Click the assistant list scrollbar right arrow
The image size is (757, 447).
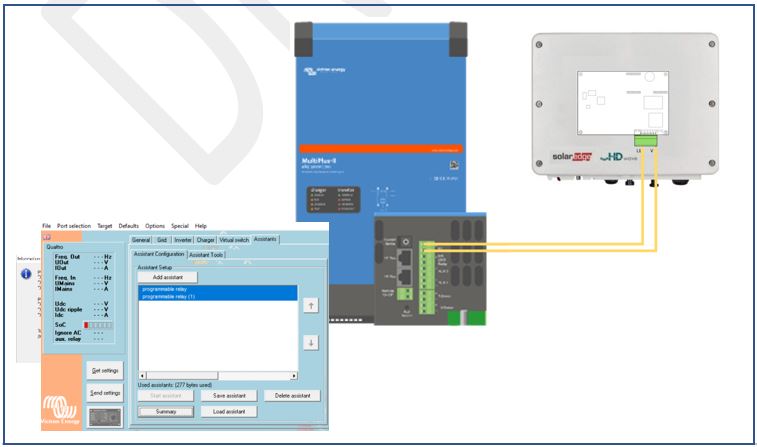294,376
